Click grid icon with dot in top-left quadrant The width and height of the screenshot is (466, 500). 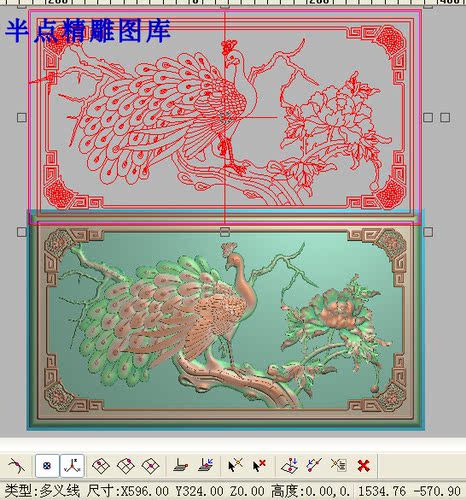click(101, 465)
